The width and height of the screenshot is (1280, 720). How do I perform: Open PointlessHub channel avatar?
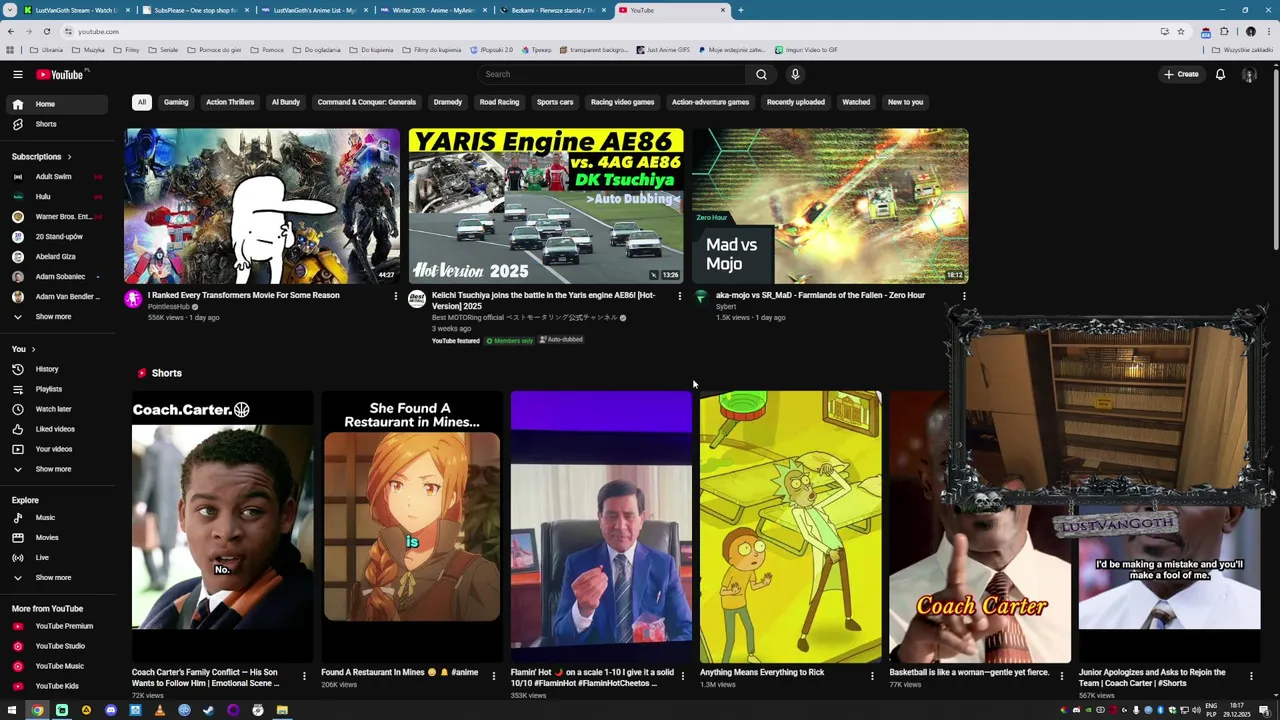click(133, 299)
